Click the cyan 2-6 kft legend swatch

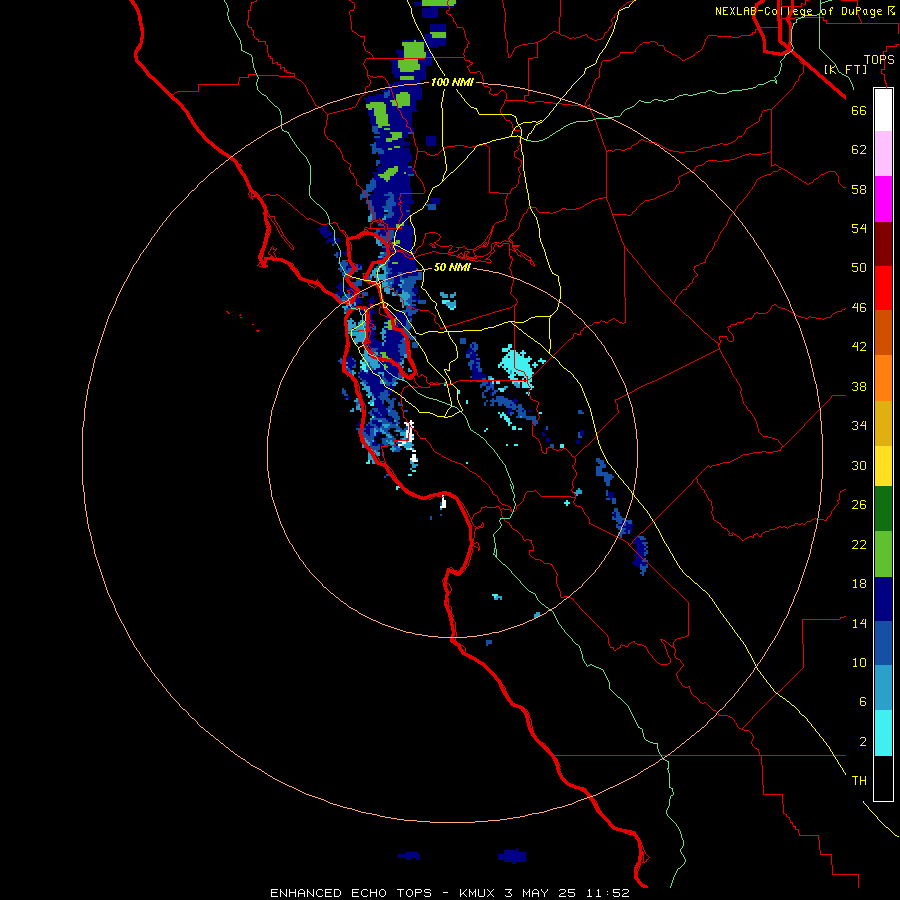click(x=883, y=733)
